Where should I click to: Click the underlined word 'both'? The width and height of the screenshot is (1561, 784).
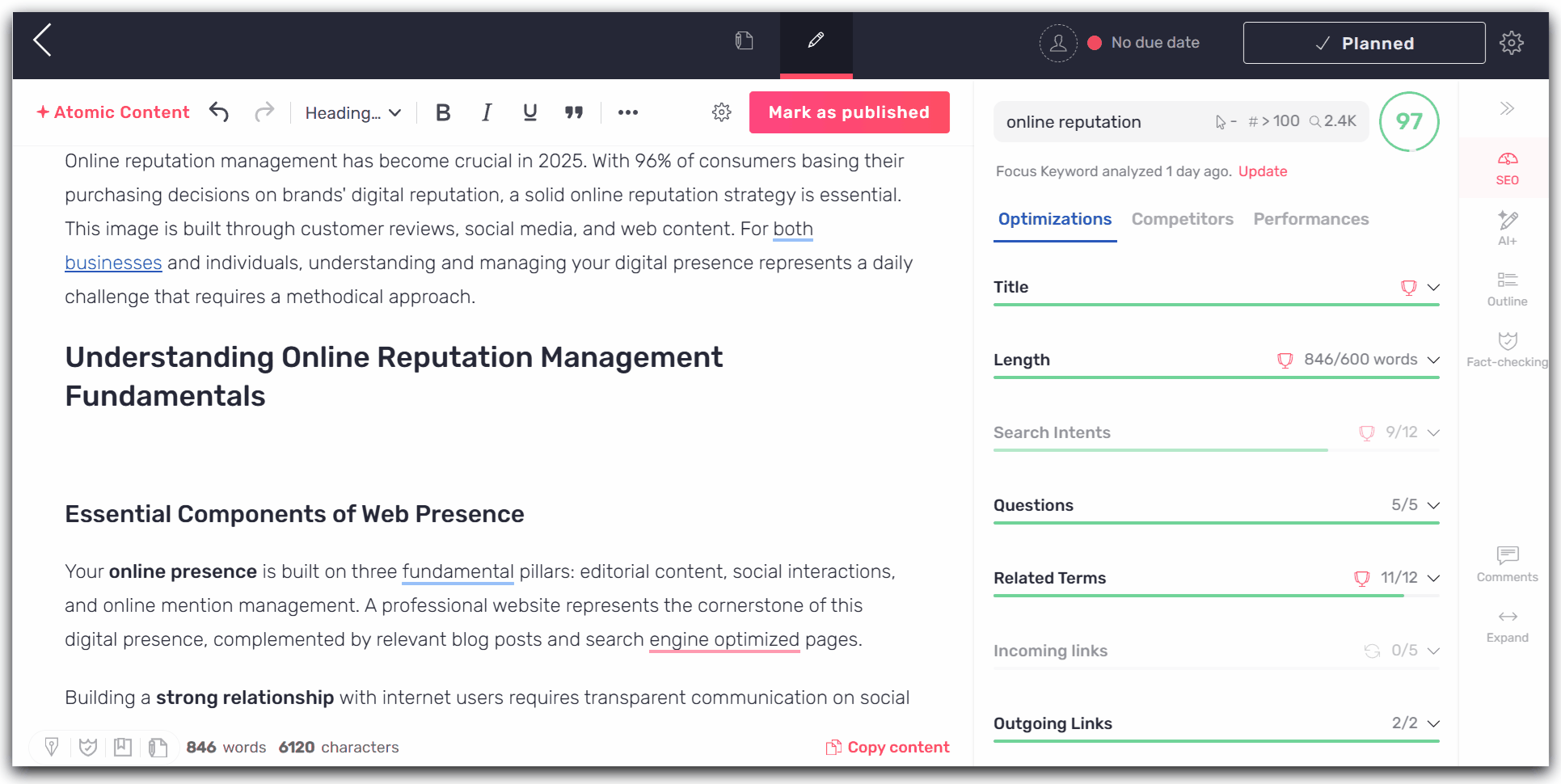(x=793, y=229)
